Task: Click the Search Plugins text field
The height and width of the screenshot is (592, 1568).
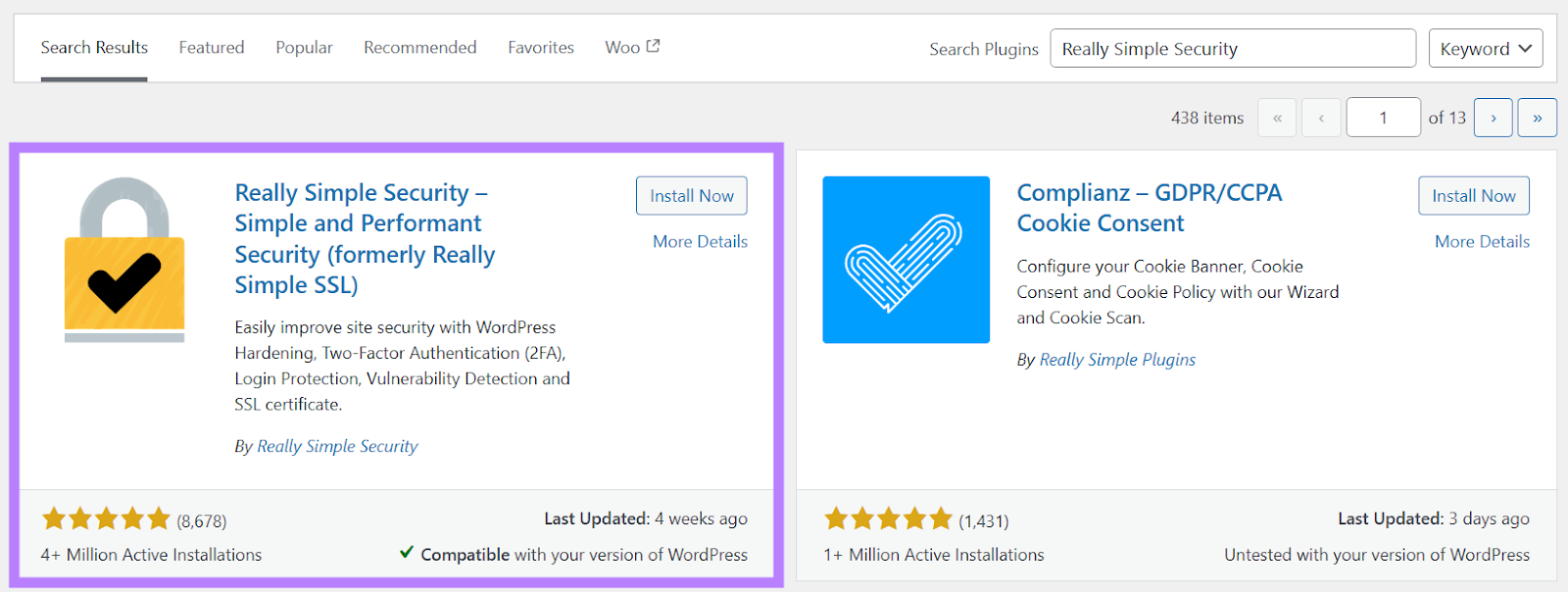Action: pyautogui.click(x=1232, y=49)
